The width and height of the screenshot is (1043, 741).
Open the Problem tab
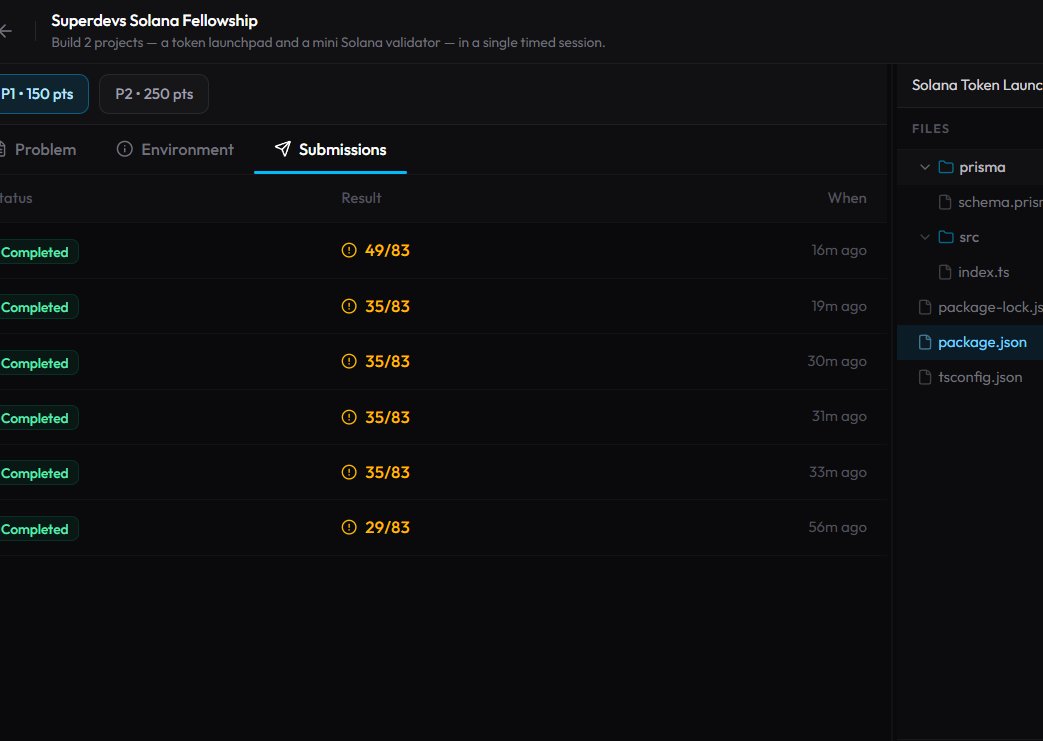39,150
